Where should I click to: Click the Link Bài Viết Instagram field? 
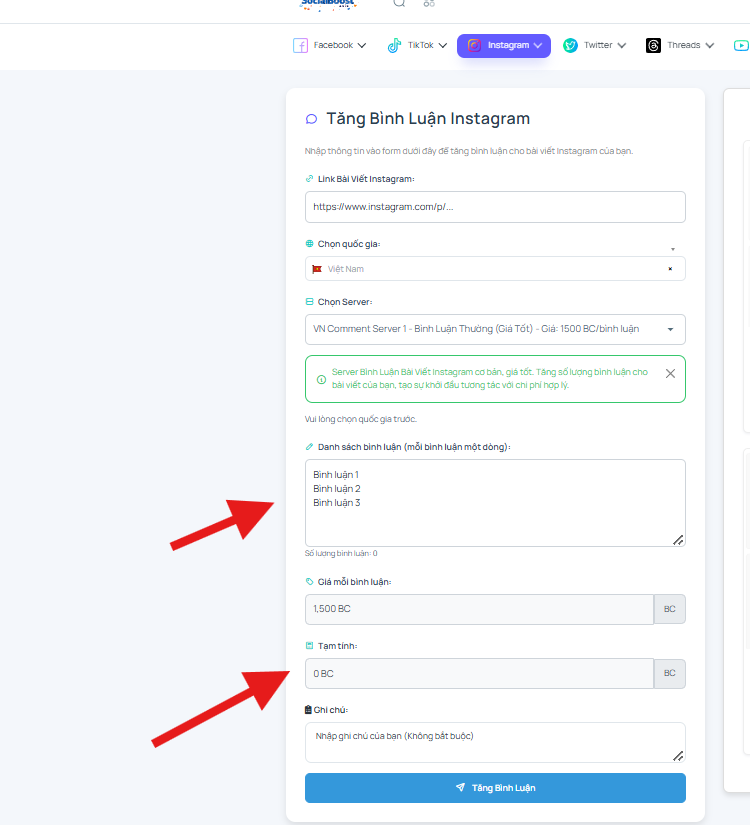click(495, 207)
